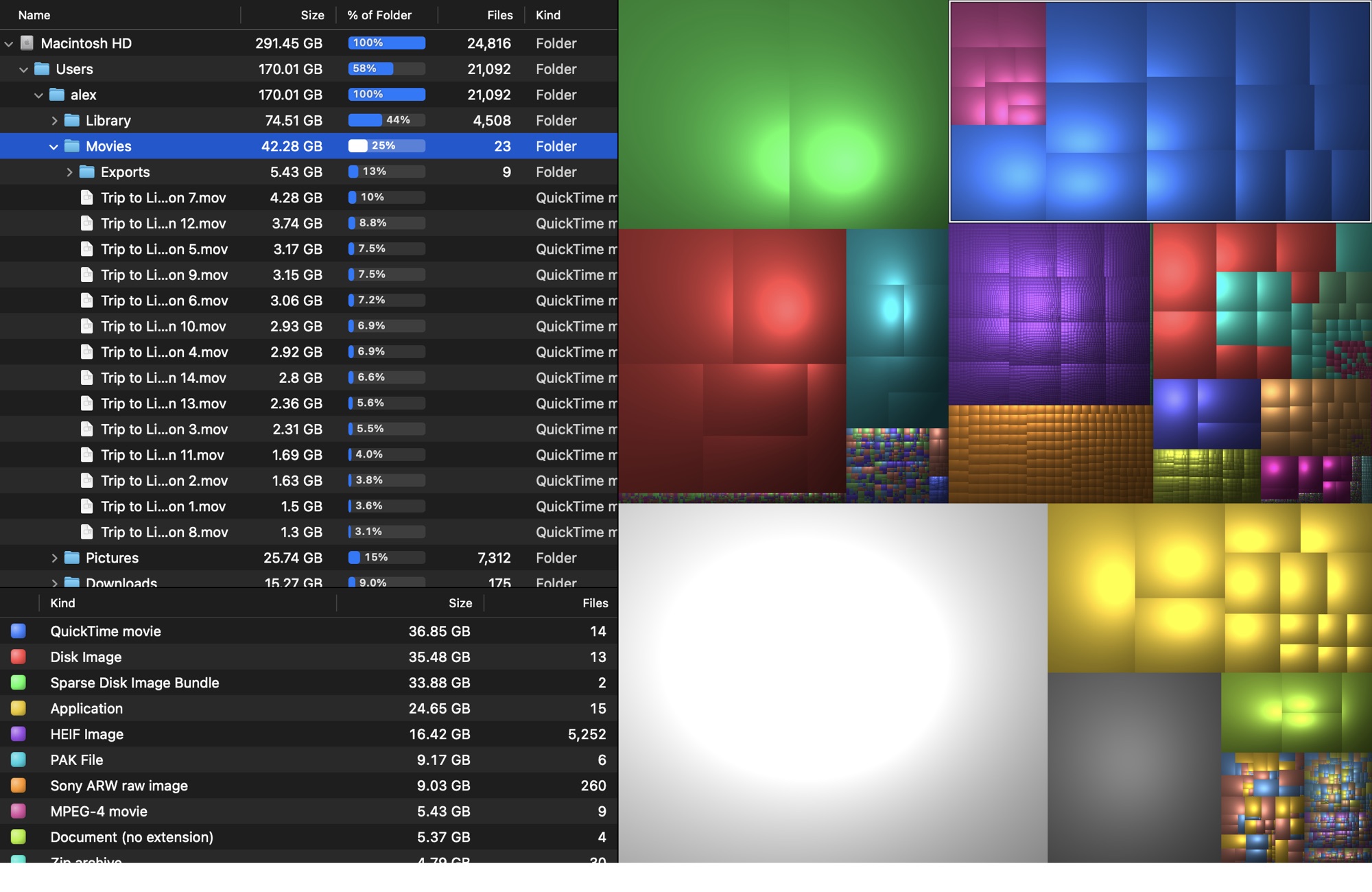Image resolution: width=1372 pixels, height=892 pixels.
Task: Click the gray block in treemap
Action: (x=1134, y=767)
